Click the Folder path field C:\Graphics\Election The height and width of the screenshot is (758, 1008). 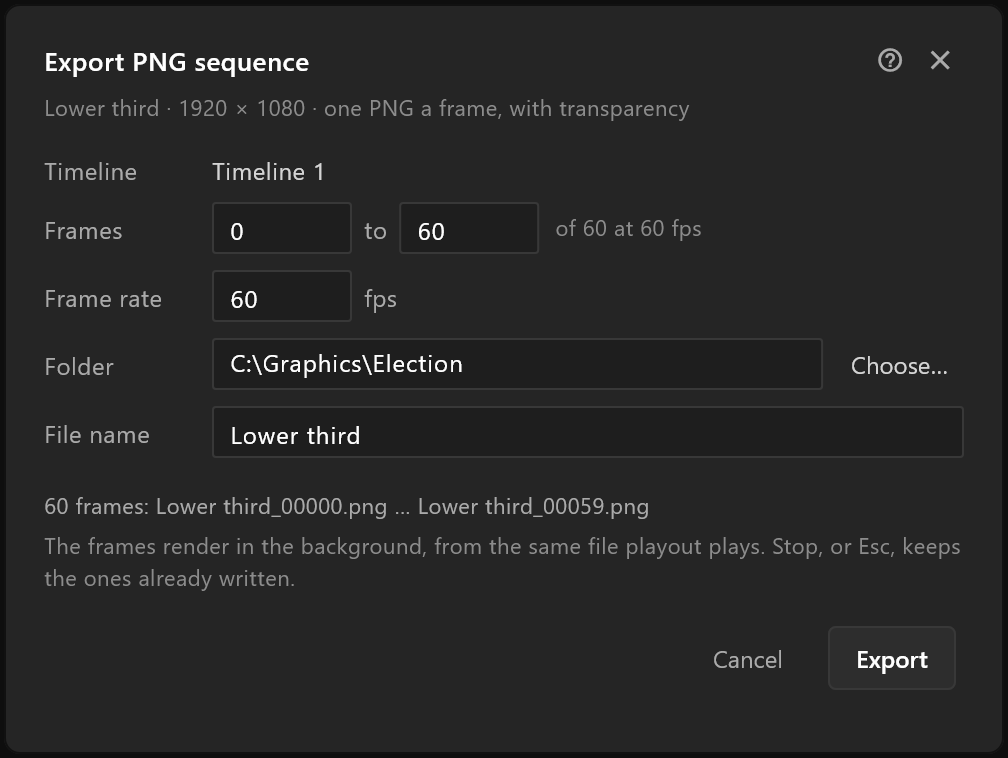click(x=517, y=364)
